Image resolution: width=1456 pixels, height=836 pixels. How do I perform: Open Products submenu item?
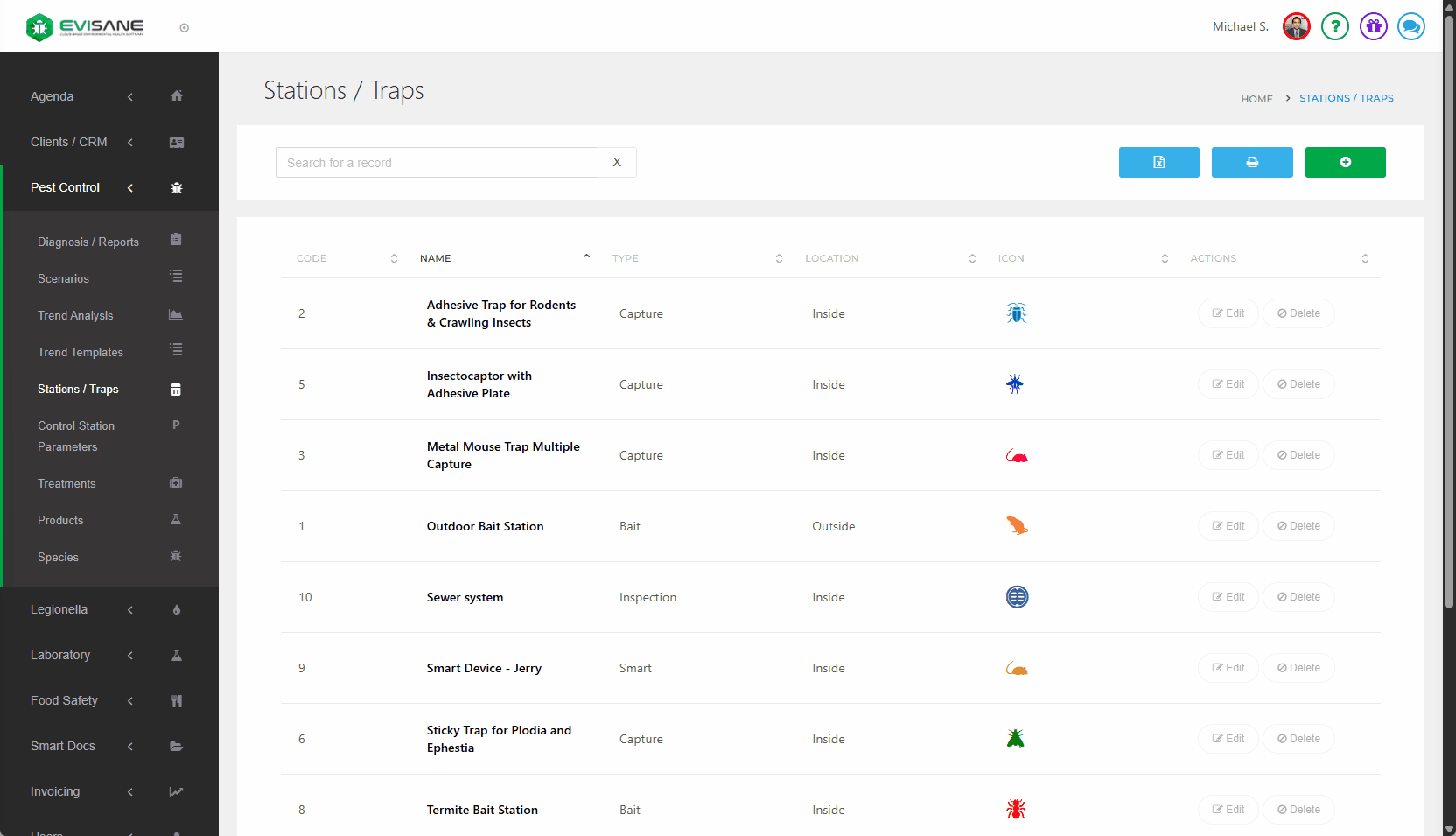[x=60, y=520]
